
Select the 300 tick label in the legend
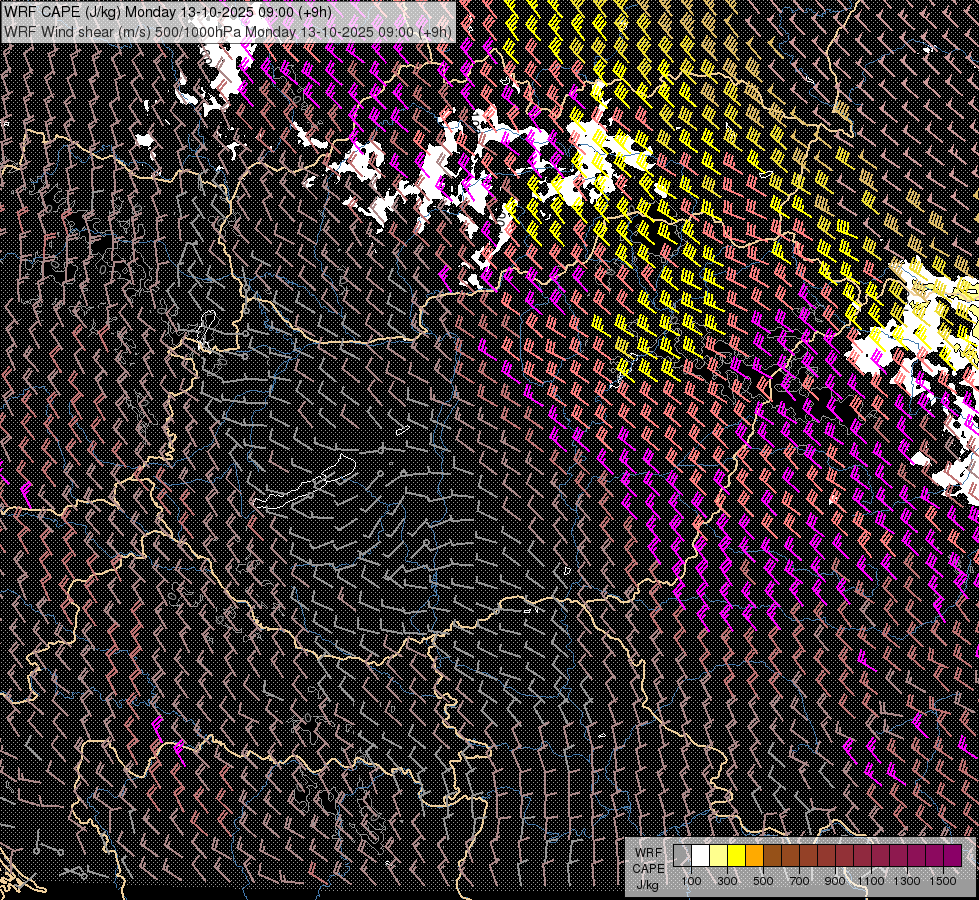tap(727, 881)
